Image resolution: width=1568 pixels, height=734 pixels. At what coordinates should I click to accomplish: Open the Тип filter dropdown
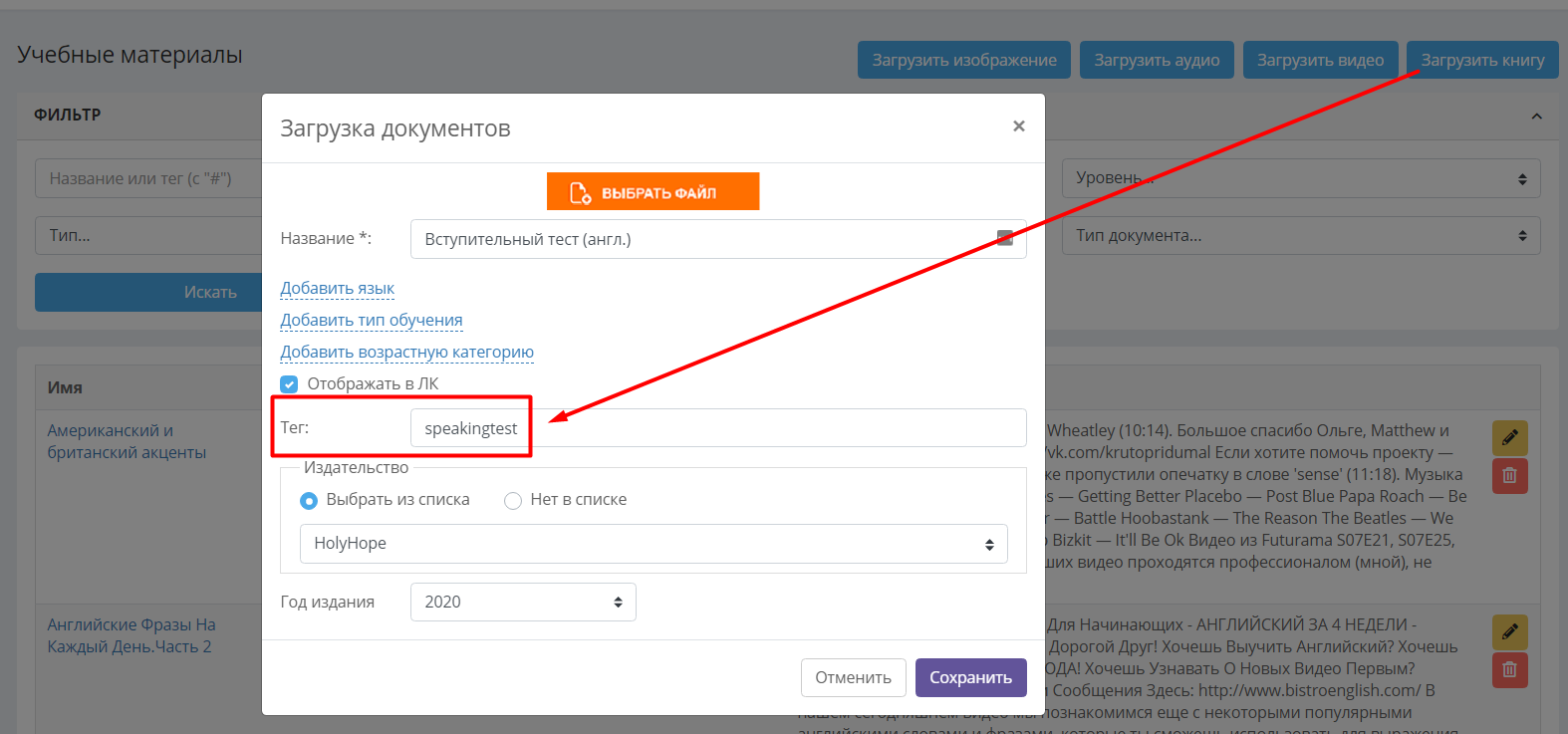148,236
